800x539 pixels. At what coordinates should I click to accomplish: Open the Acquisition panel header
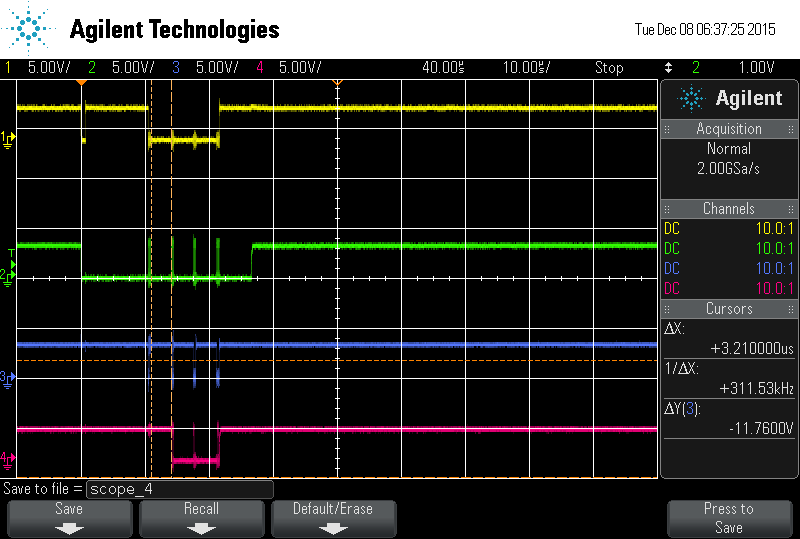pyautogui.click(x=729, y=129)
